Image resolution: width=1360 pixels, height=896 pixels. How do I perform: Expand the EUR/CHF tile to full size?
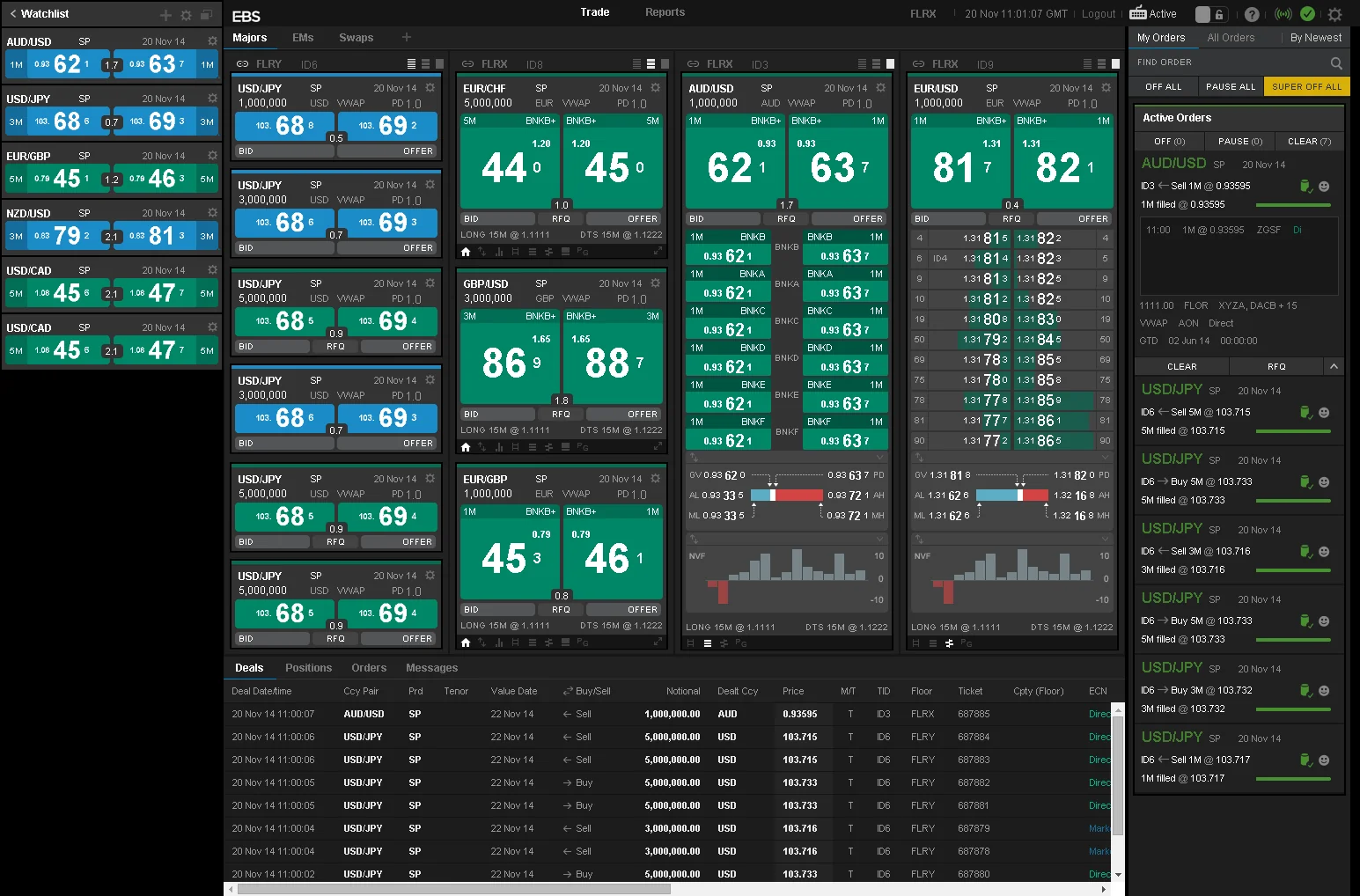[657, 252]
